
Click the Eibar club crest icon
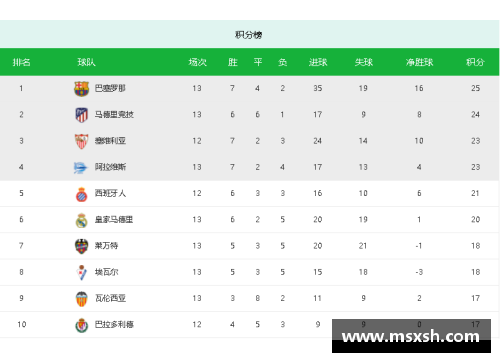(x=81, y=272)
